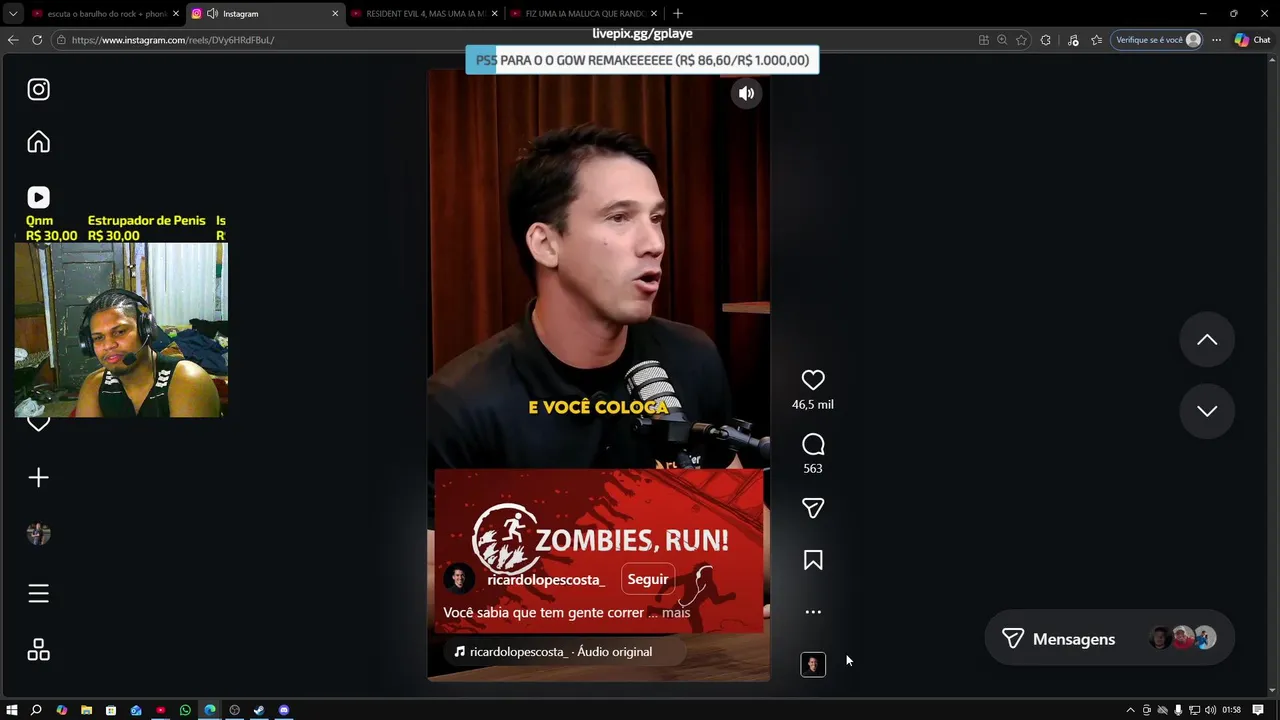Open the Mensagens messages panel

click(x=1108, y=638)
